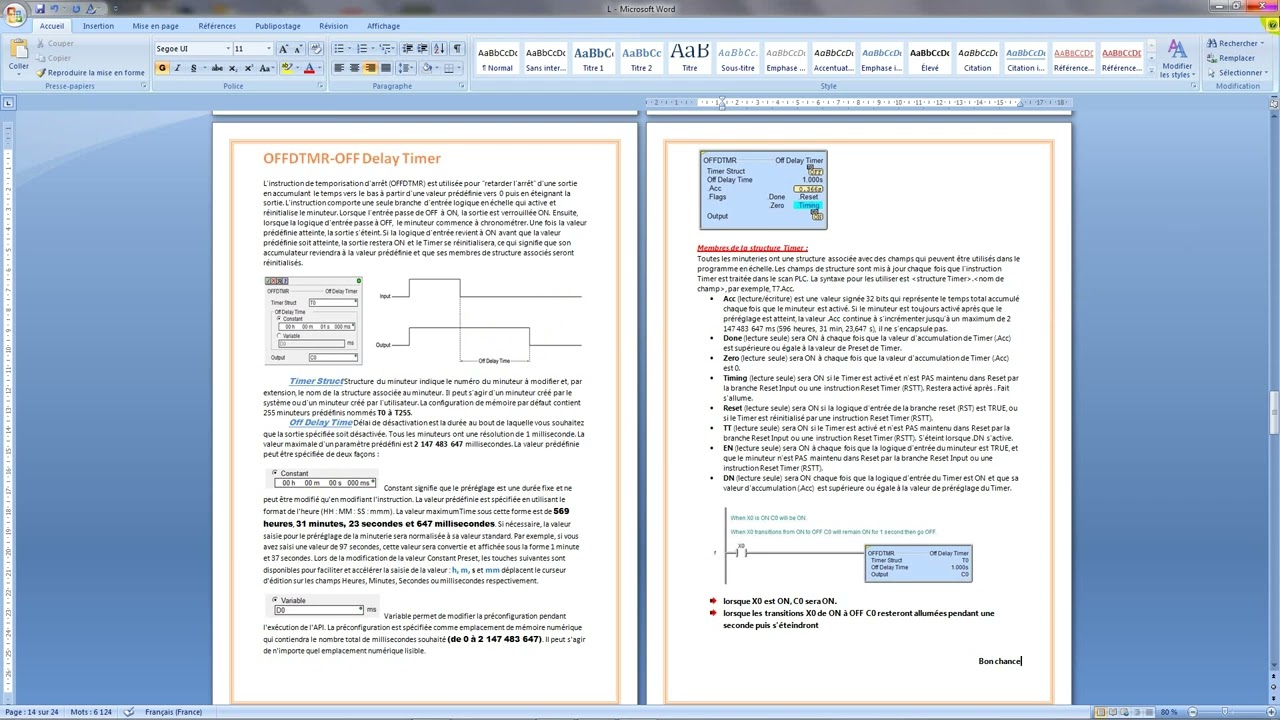Viewport: 1280px width, 720px height.
Task: Apply the Normal style
Action: pos(497,59)
